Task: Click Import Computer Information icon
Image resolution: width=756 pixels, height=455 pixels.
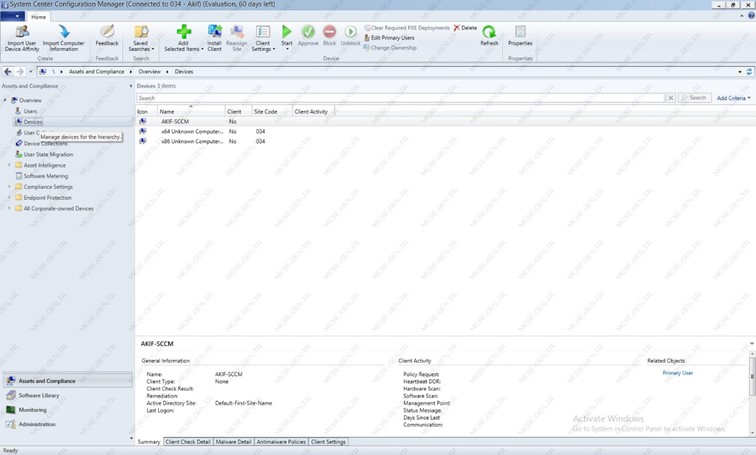Action: pos(64,32)
